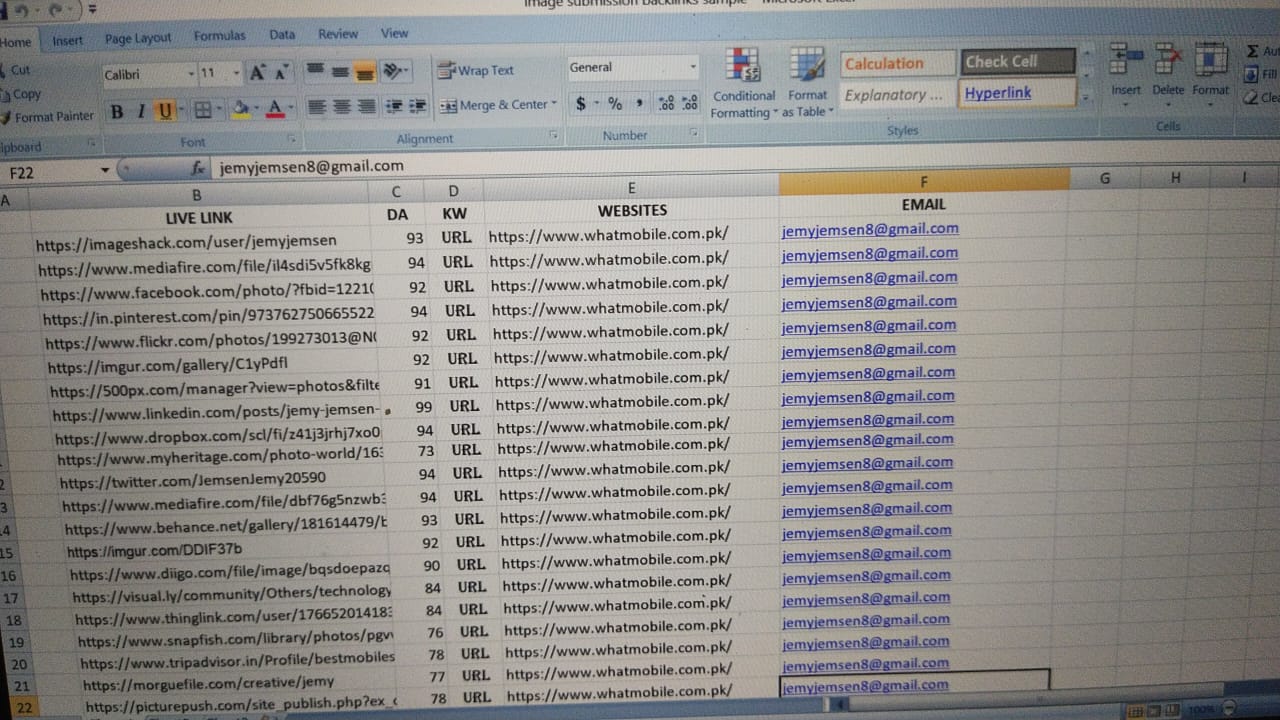The height and width of the screenshot is (720, 1280).
Task: Apply Percent Style formatting
Action: click(x=615, y=104)
